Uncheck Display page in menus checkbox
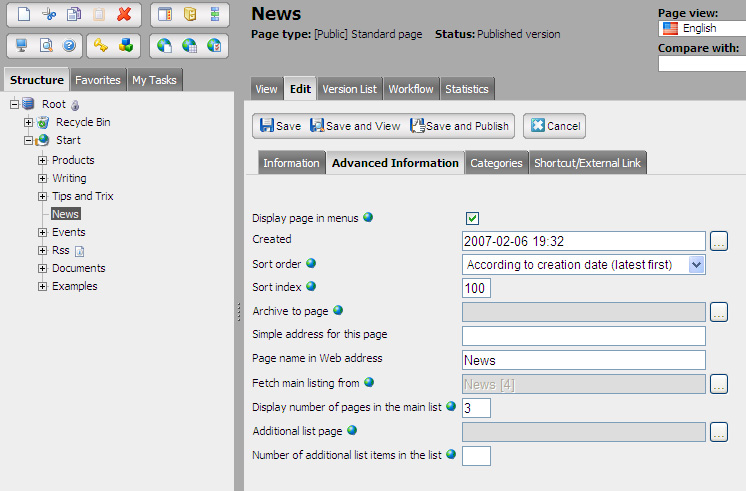Image resolution: width=746 pixels, height=491 pixels. point(473,218)
